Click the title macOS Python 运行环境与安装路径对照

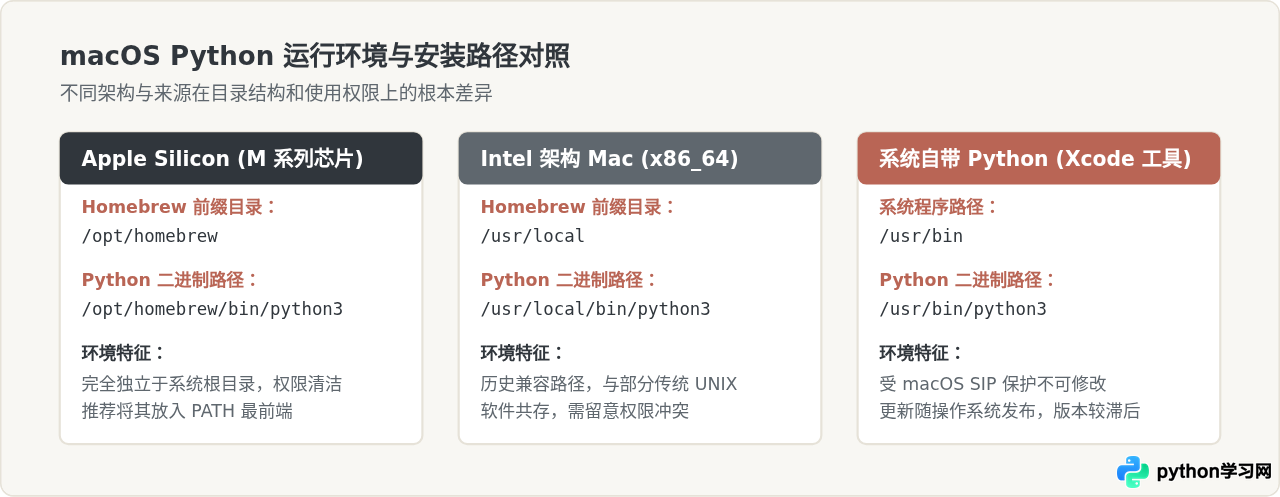315,56
